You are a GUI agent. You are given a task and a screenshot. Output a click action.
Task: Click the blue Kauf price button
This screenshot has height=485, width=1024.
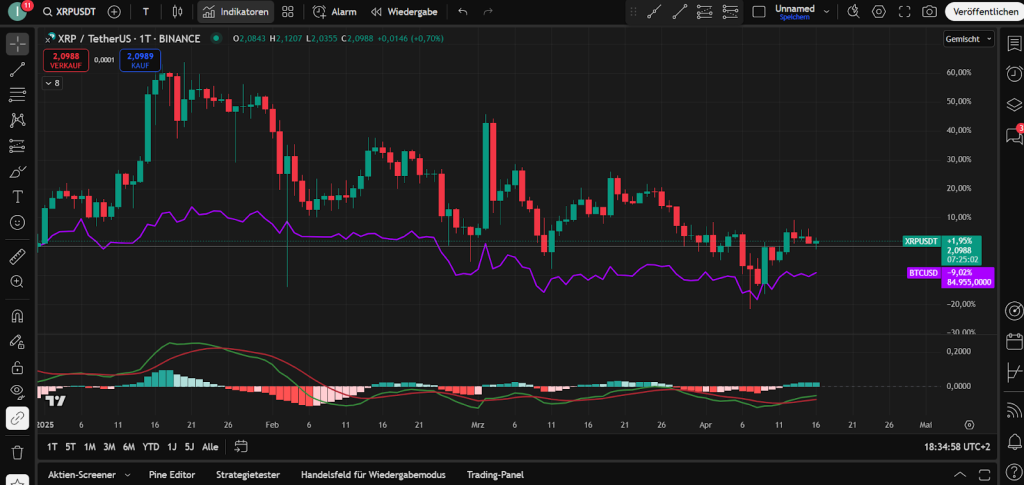(140, 60)
